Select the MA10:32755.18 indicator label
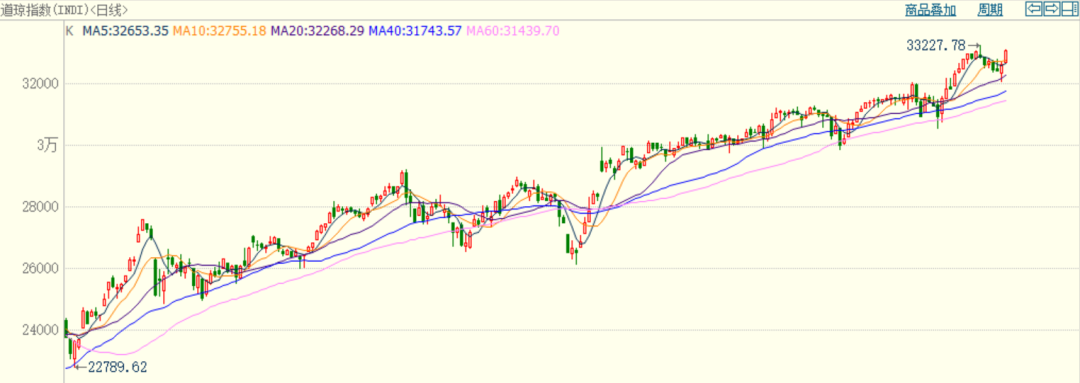Image resolution: width=1080 pixels, height=383 pixels. click(x=220, y=30)
